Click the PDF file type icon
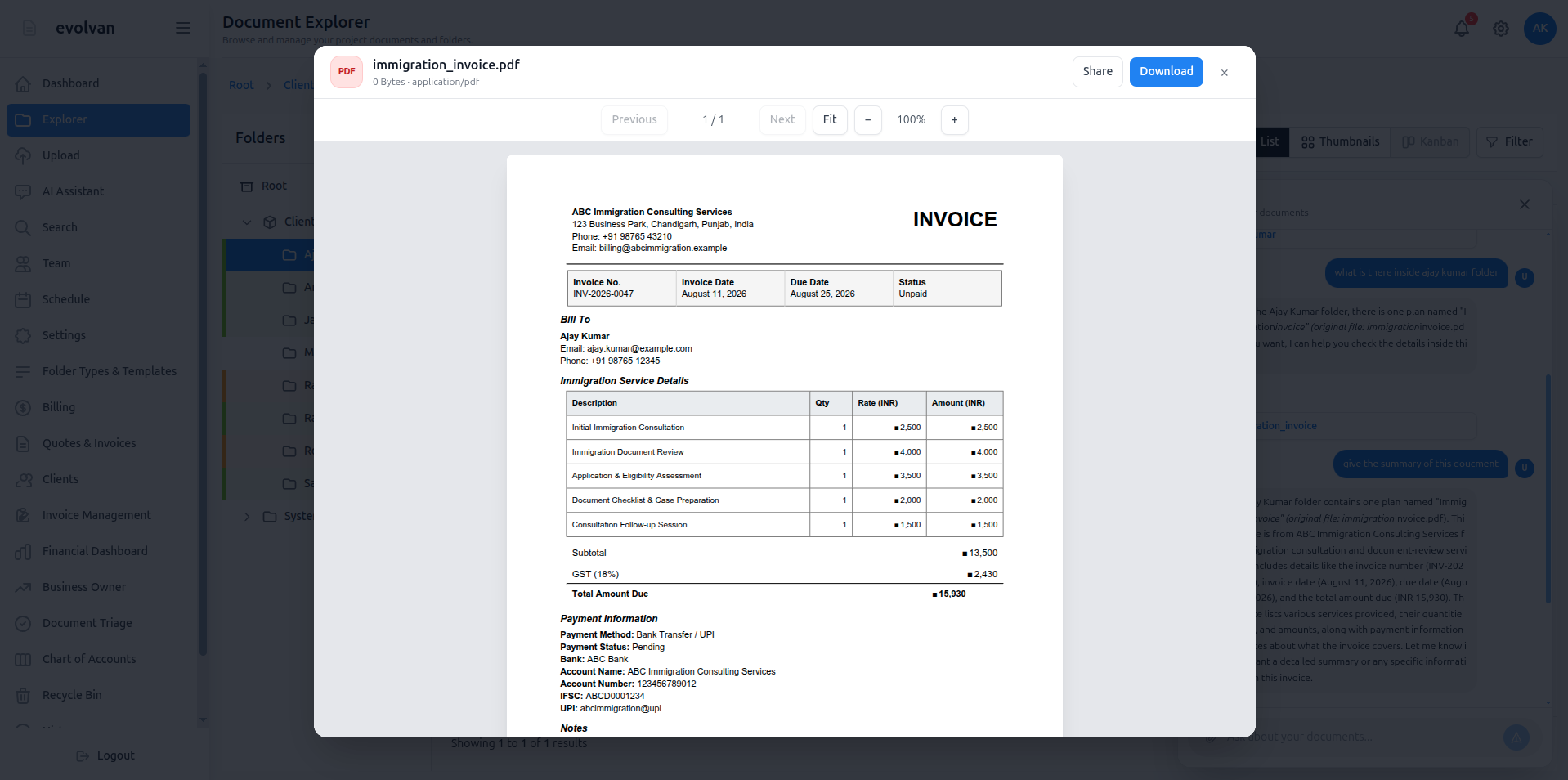The height and width of the screenshot is (780, 1568). [x=347, y=72]
